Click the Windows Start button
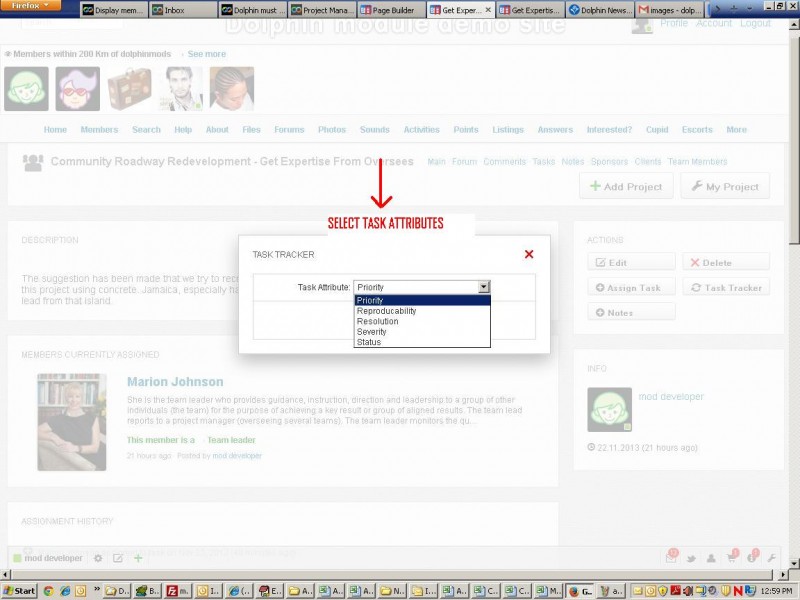Image resolution: width=800 pixels, height=600 pixels. [x=19, y=591]
